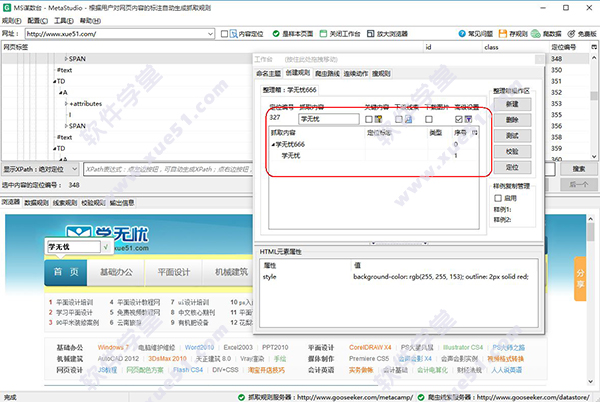Switch to the 命名主题 tab

pos(269,73)
